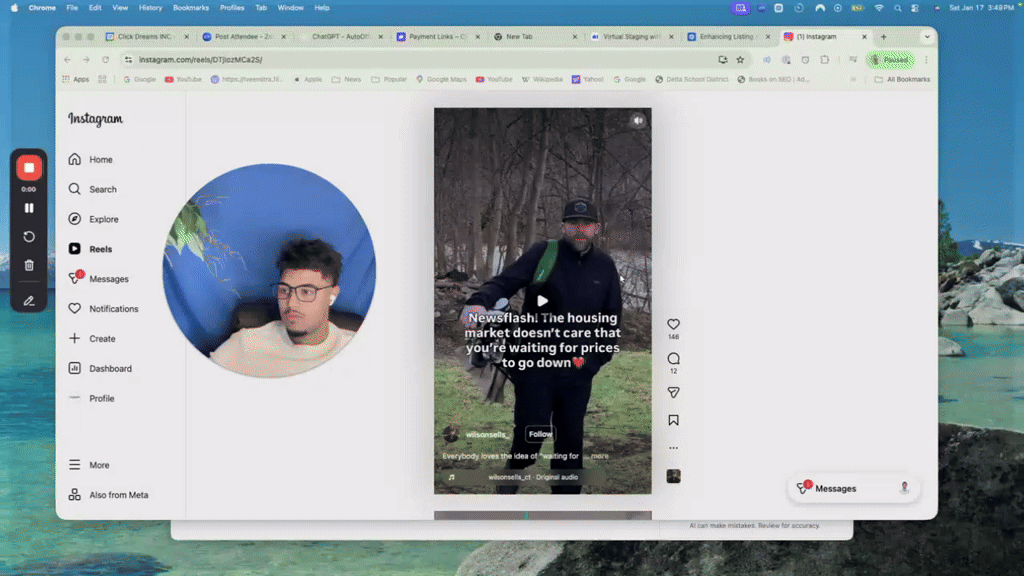The width and height of the screenshot is (1024, 576).
Task: Click the Instagram logo
Action: click(x=95, y=119)
